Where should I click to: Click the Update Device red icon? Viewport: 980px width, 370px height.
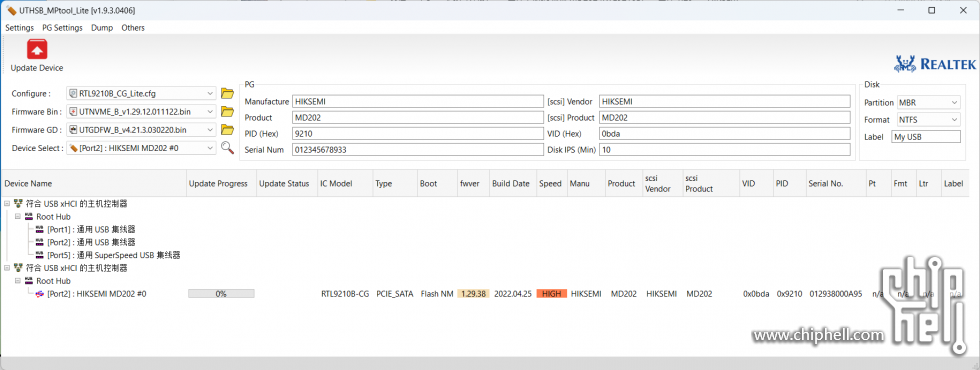point(37,49)
